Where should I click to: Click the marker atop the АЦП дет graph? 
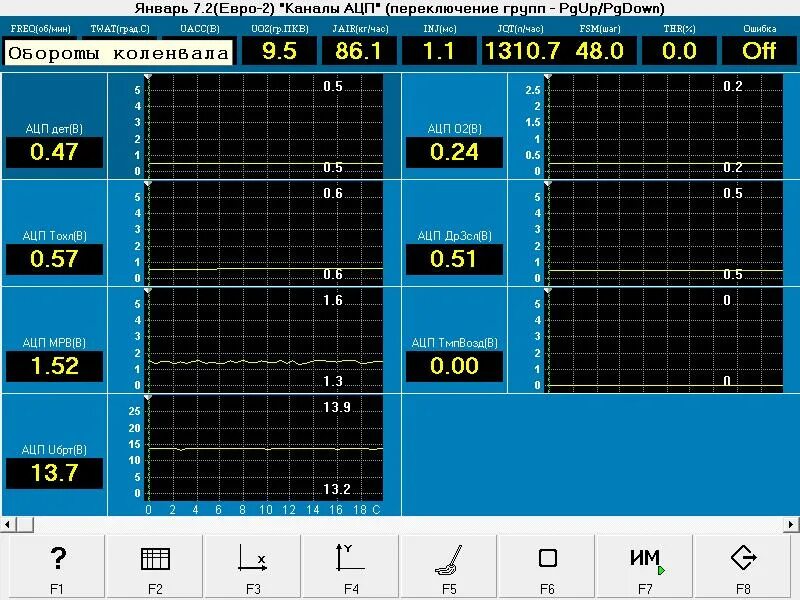coord(148,77)
